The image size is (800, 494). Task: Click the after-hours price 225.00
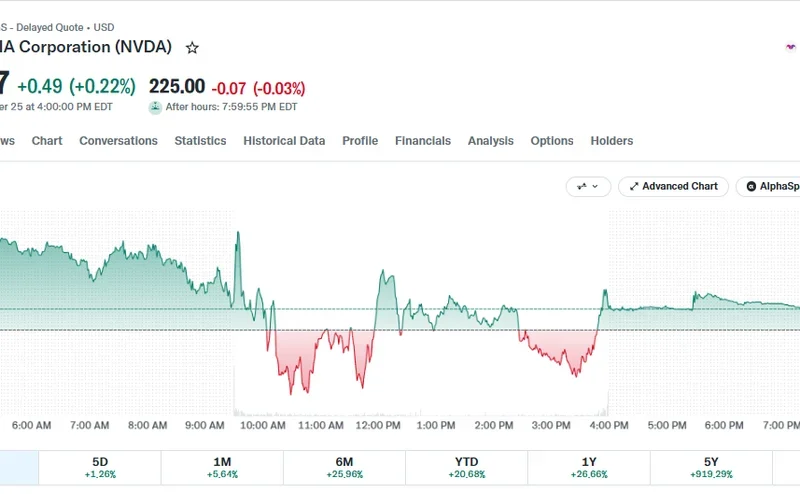tap(177, 86)
